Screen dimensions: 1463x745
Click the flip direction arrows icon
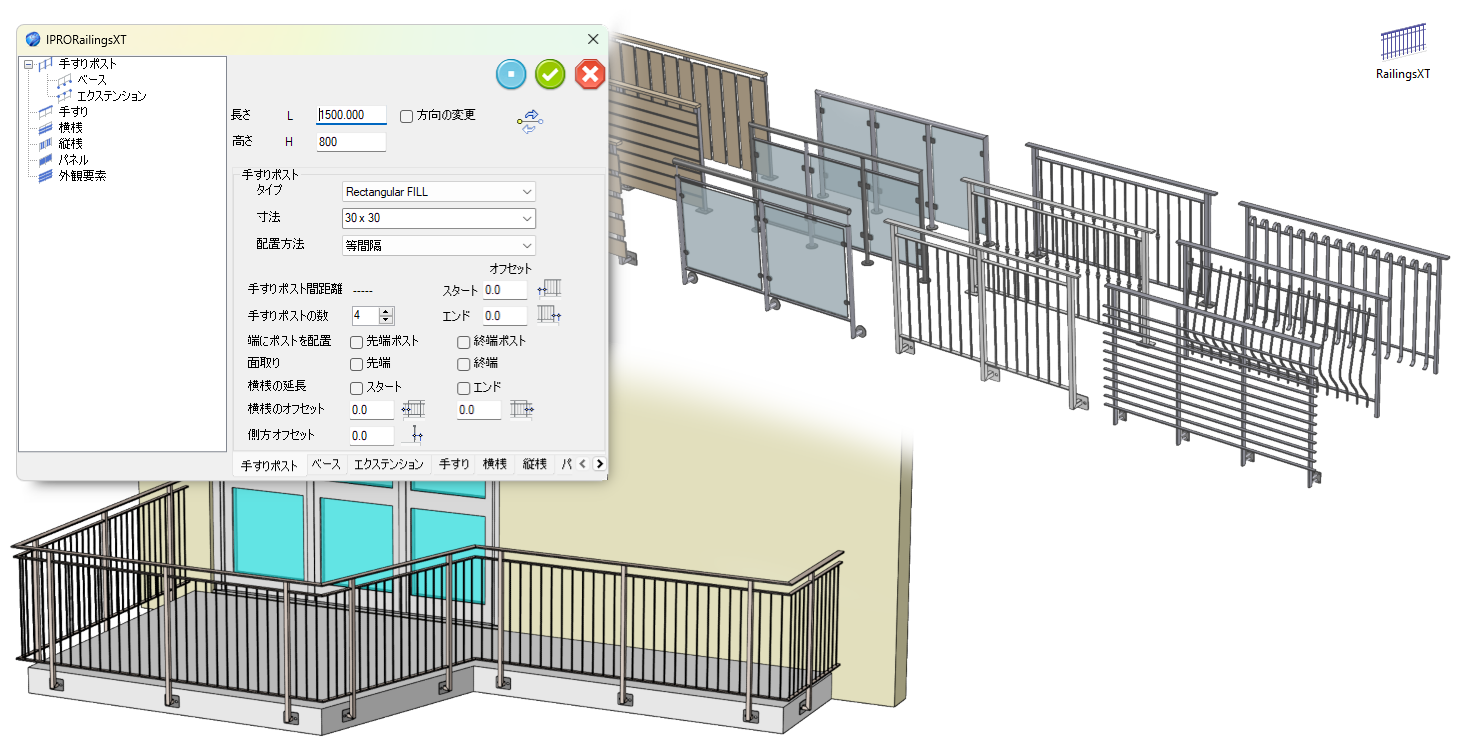[x=528, y=121]
